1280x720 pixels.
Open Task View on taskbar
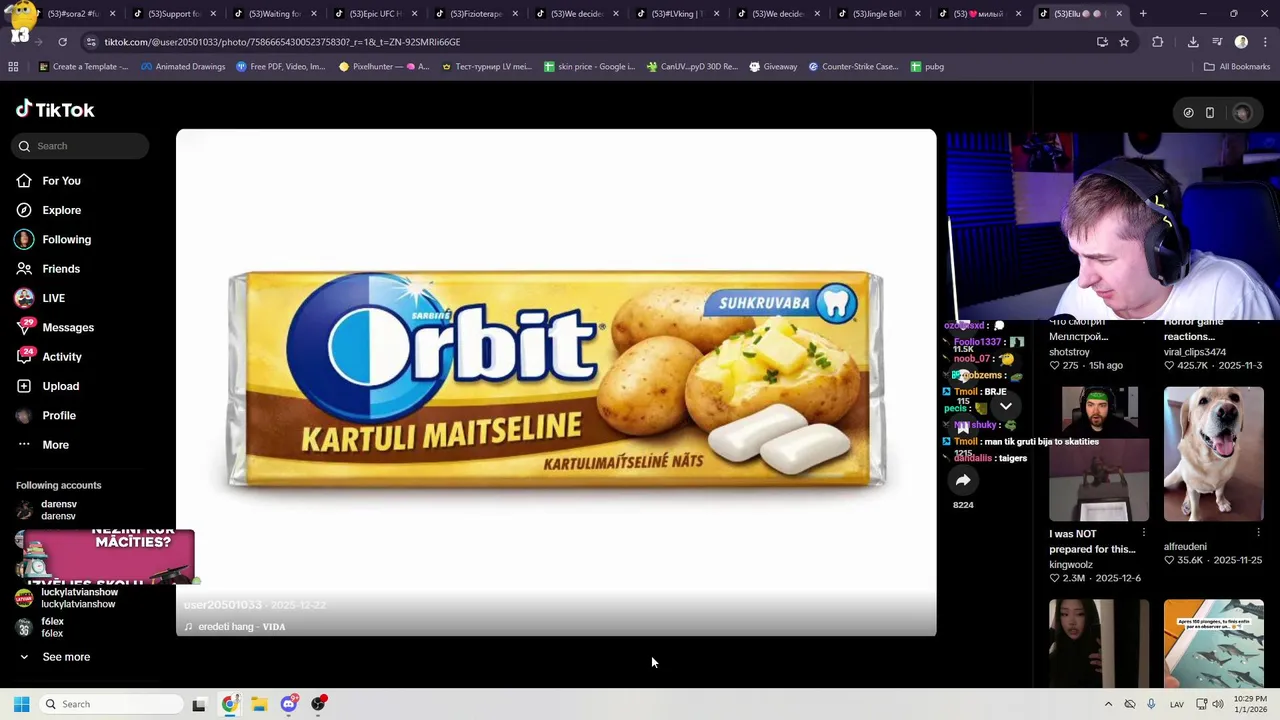pyautogui.click(x=199, y=704)
